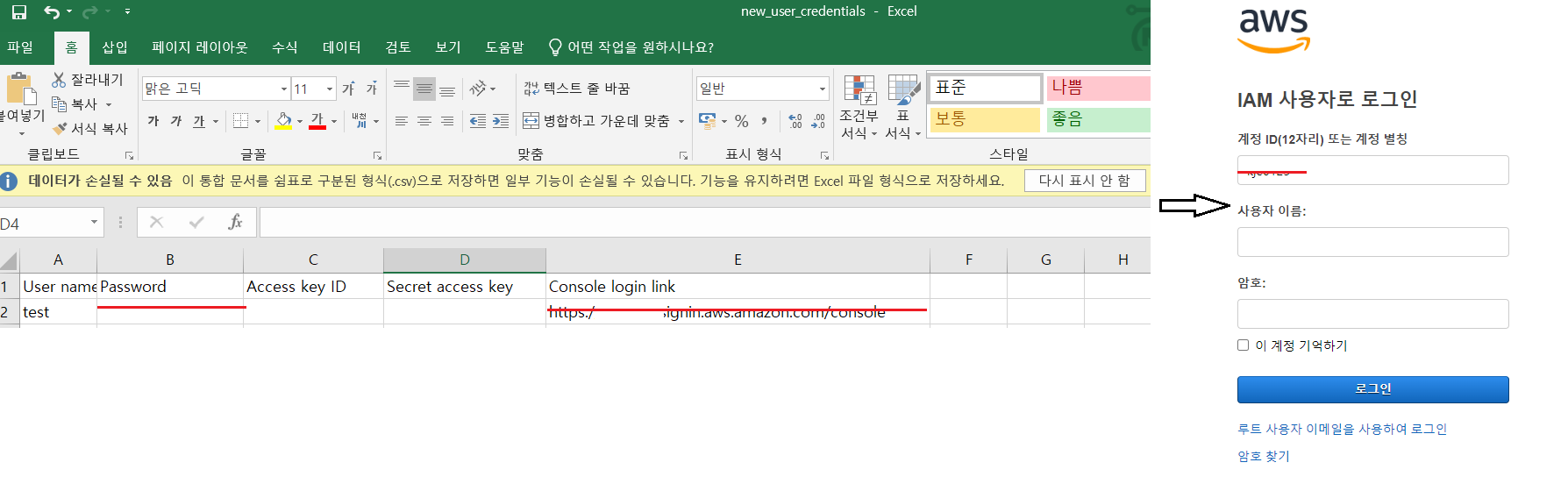The height and width of the screenshot is (491, 1568).
Task: Click the decrease indent icon
Action: click(x=478, y=121)
